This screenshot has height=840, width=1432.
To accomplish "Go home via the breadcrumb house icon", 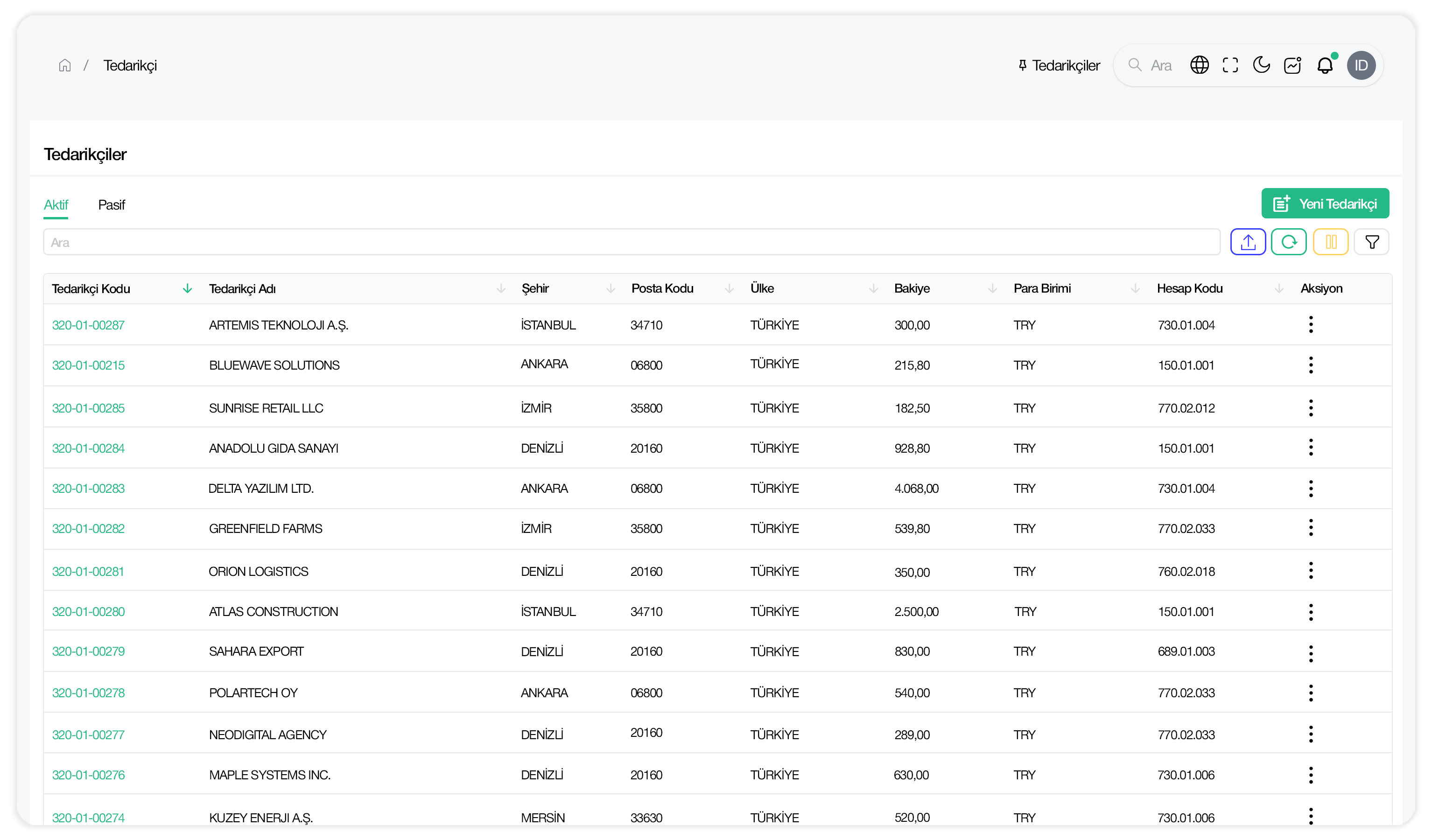I will [x=65, y=65].
